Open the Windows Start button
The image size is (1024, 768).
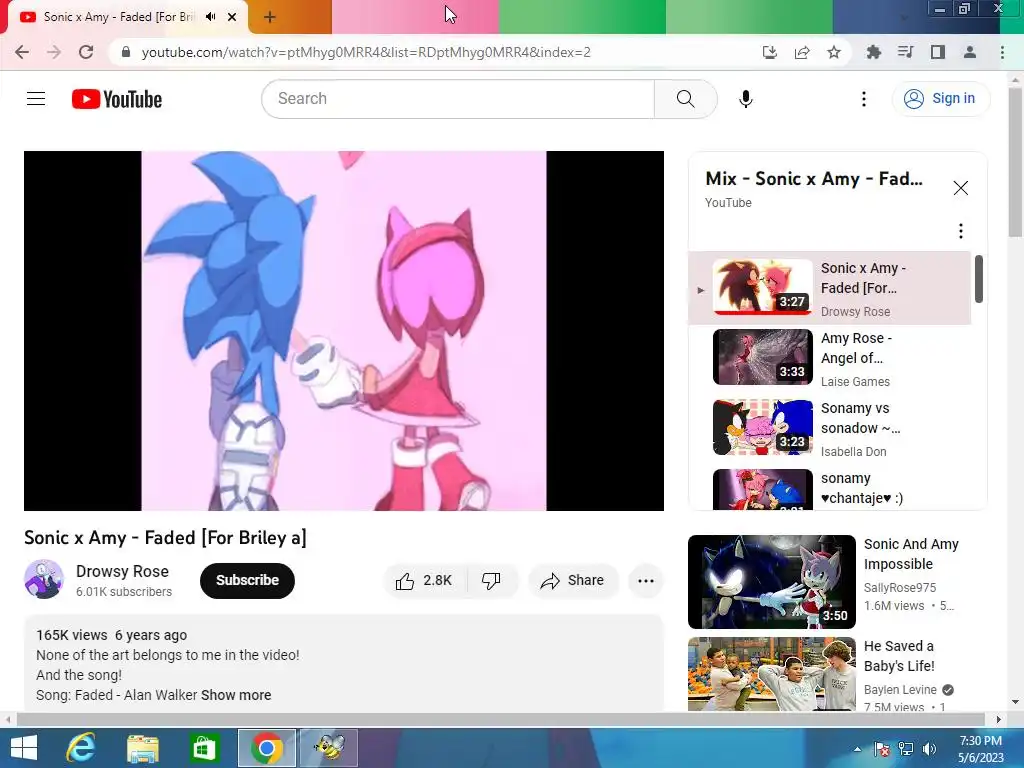pos(24,748)
